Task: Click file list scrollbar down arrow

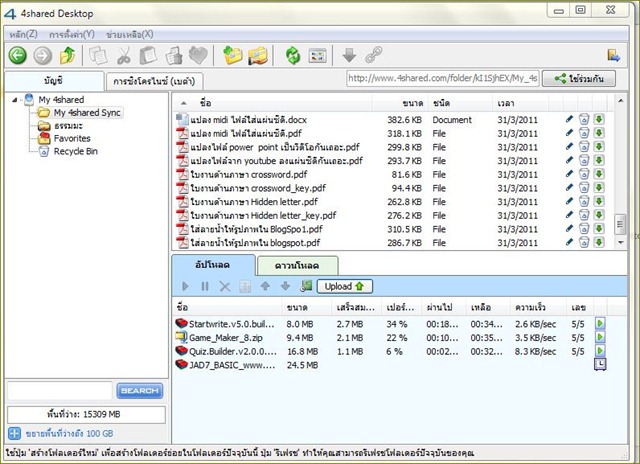Action: coord(620,242)
